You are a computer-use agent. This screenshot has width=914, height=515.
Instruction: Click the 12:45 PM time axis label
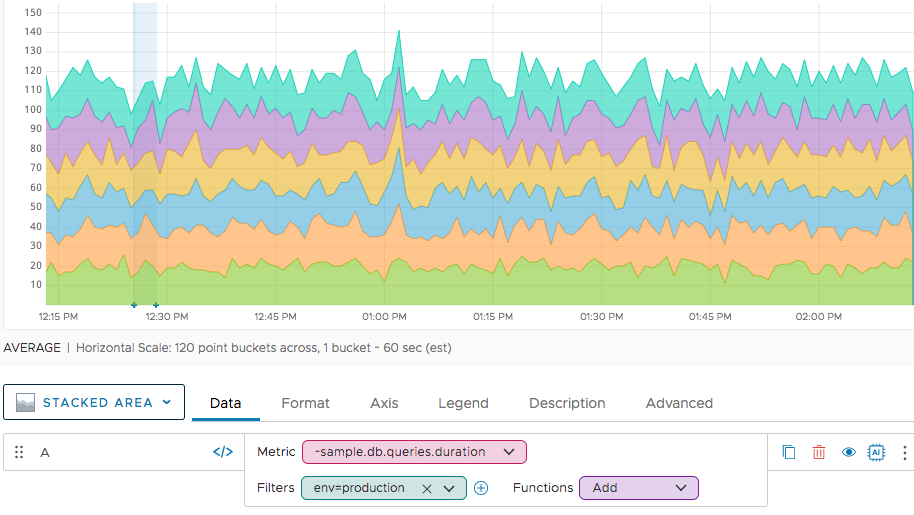pyautogui.click(x=275, y=317)
